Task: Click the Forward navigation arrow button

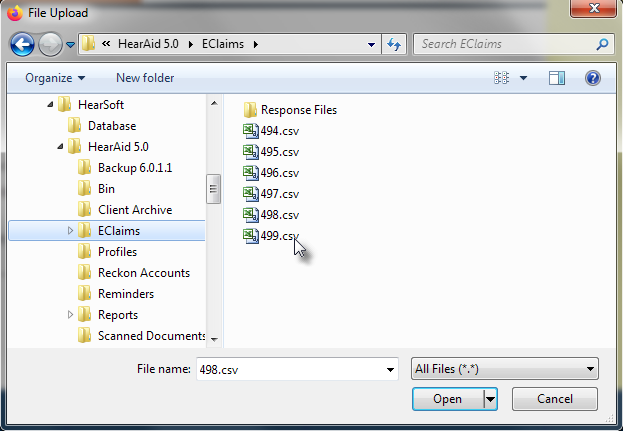Action: point(50,44)
